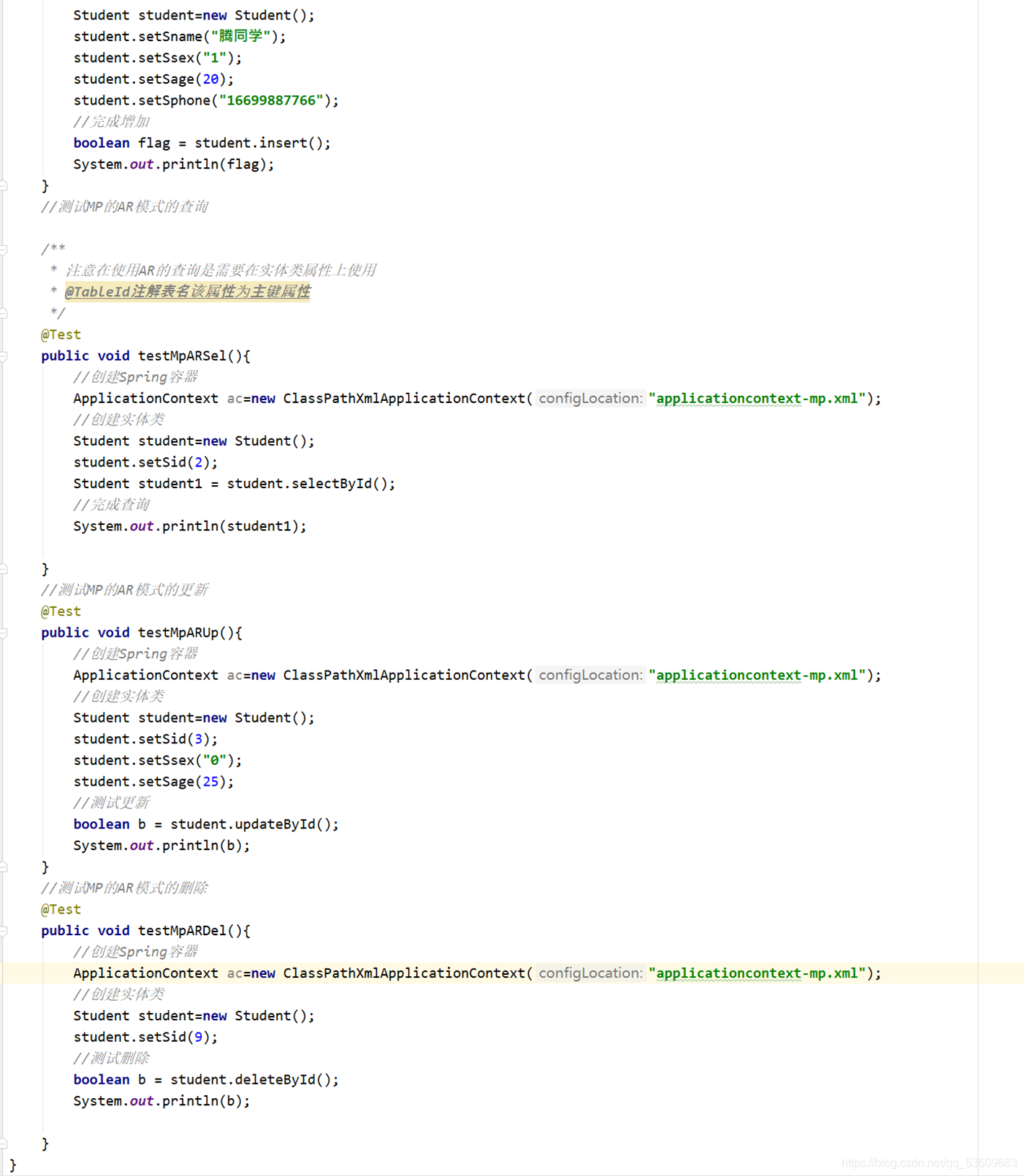
Task: Click the @Test annotation above testMpARUp
Action: click(61, 611)
